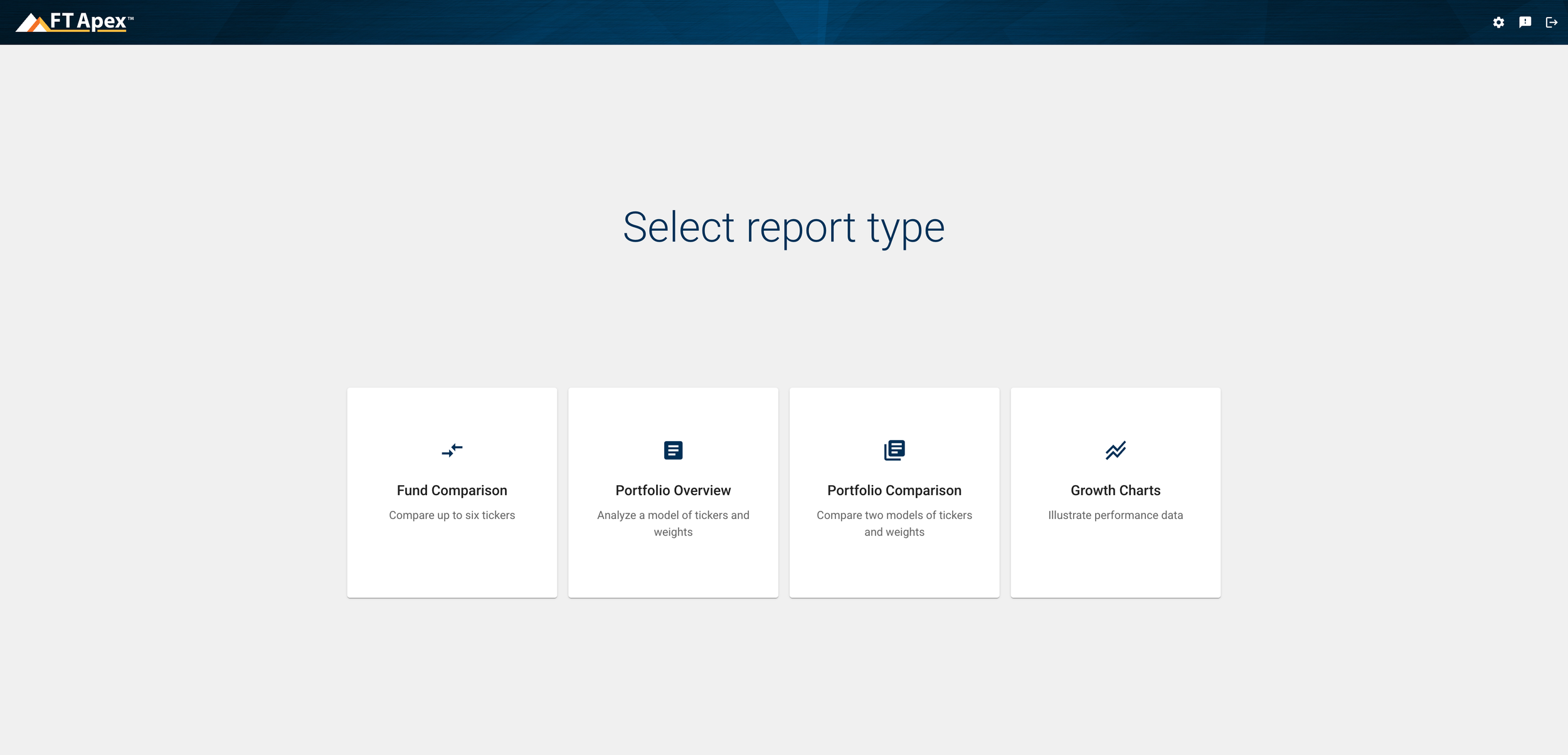This screenshot has height=755, width=1568.
Task: Click 'Compare two models of tickers and weights'
Action: (x=894, y=523)
